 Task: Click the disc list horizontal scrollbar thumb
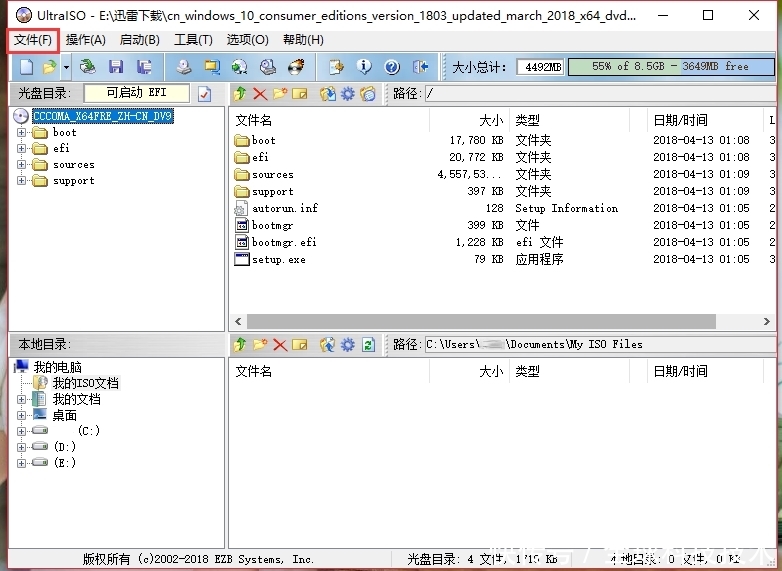(x=481, y=322)
